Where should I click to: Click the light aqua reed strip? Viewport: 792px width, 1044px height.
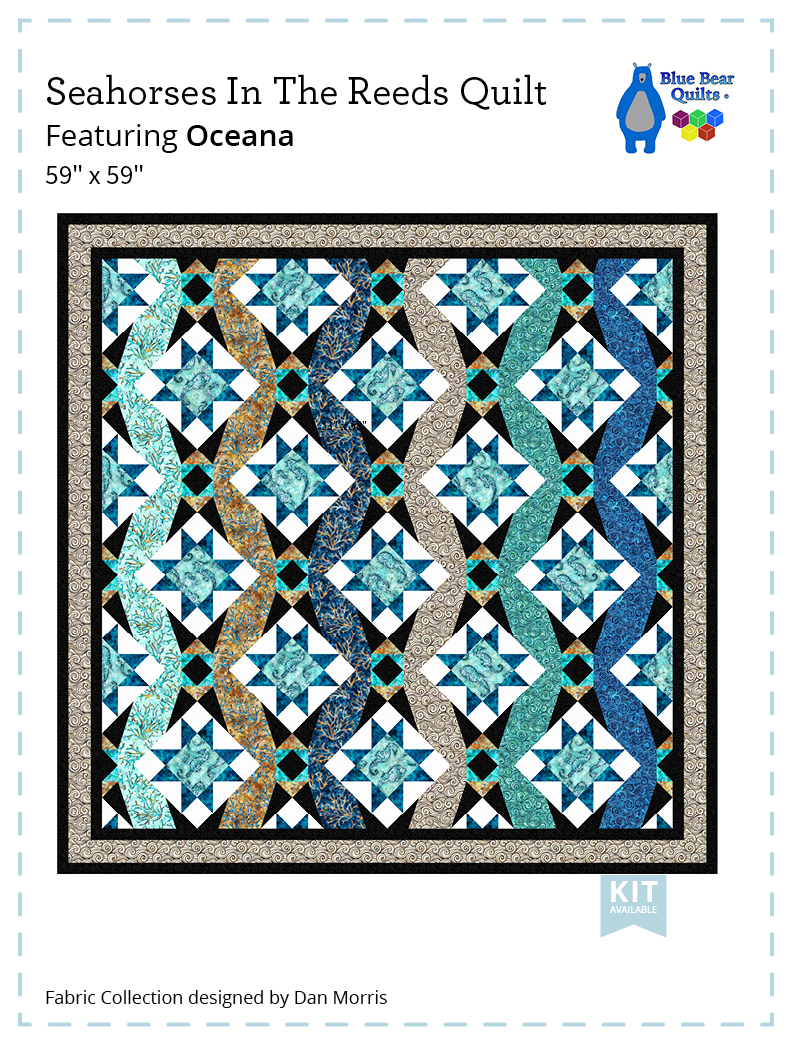click(144, 544)
